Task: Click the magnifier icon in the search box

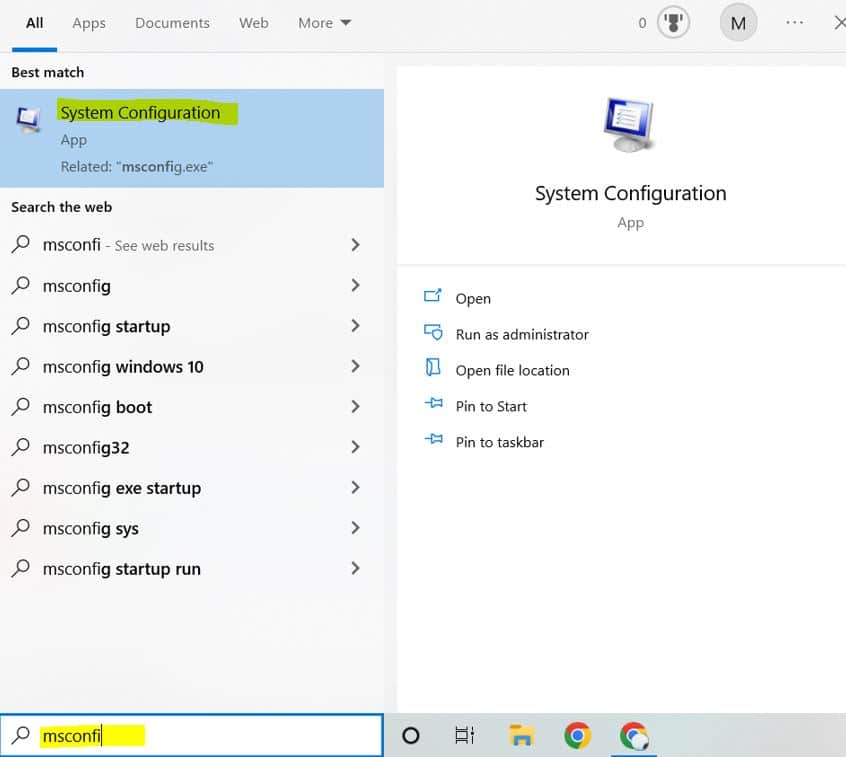Action: [x=21, y=735]
